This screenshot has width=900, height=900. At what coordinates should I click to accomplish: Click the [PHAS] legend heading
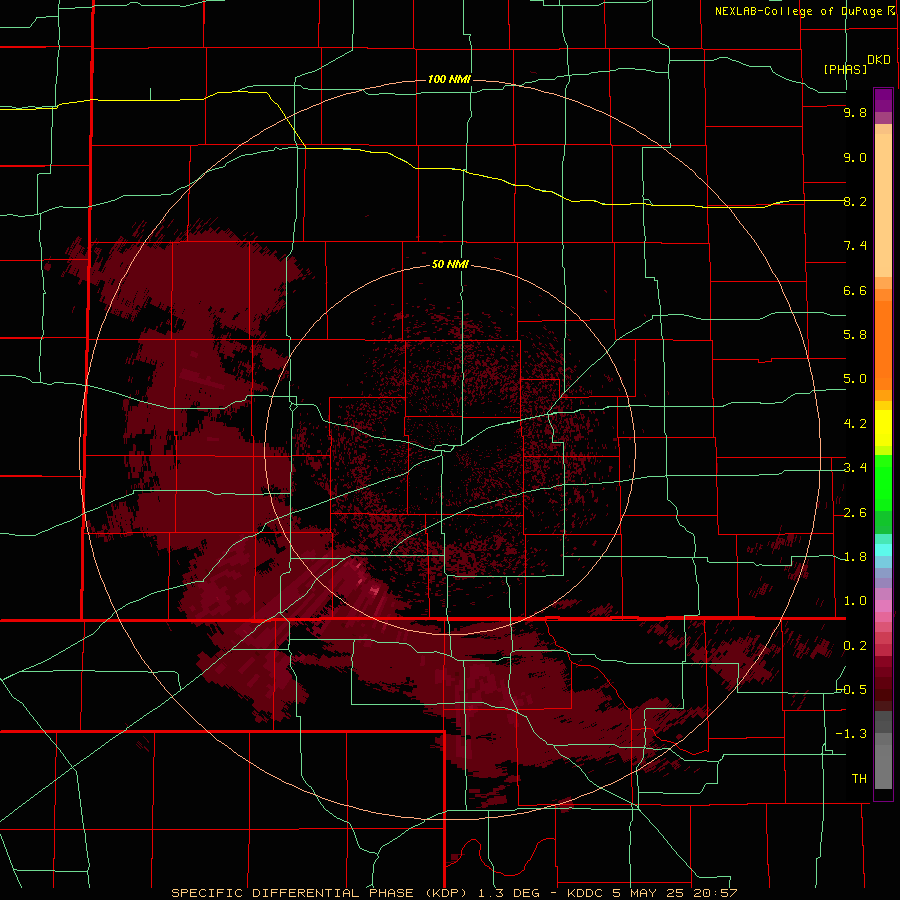[x=845, y=70]
